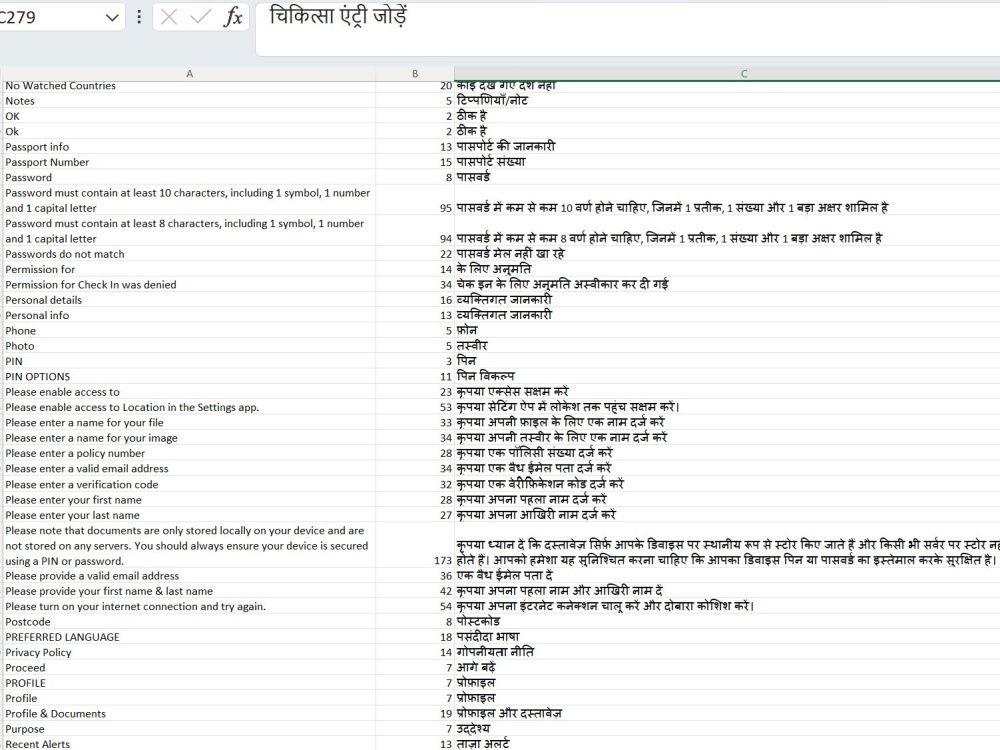The image size is (1000, 750).
Task: Select cell 'Please enable access to'
Action: (189, 392)
